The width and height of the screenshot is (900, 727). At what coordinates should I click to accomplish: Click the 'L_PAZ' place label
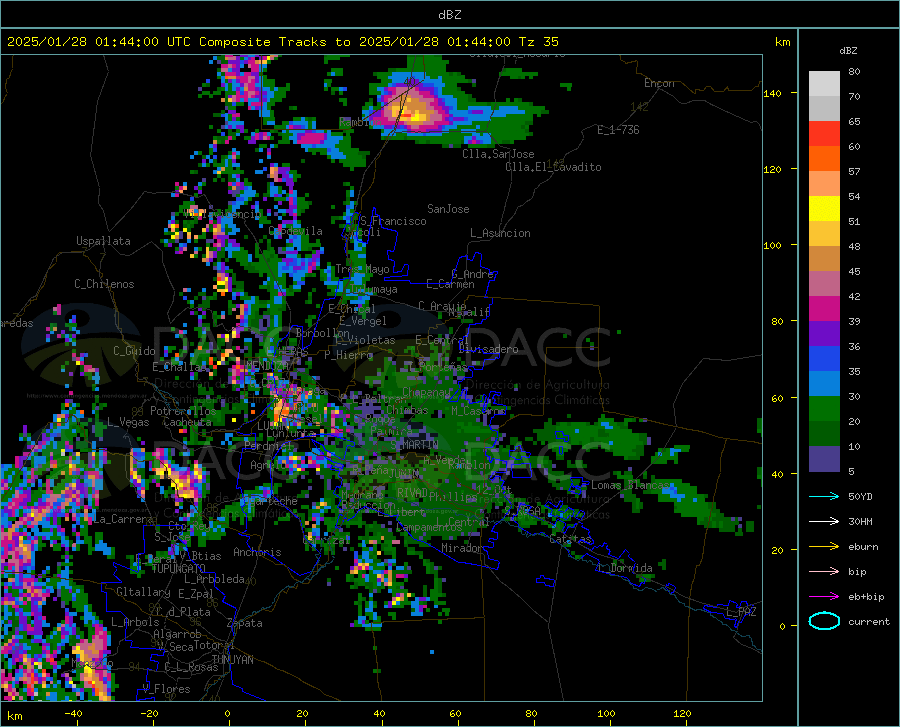tap(741, 612)
